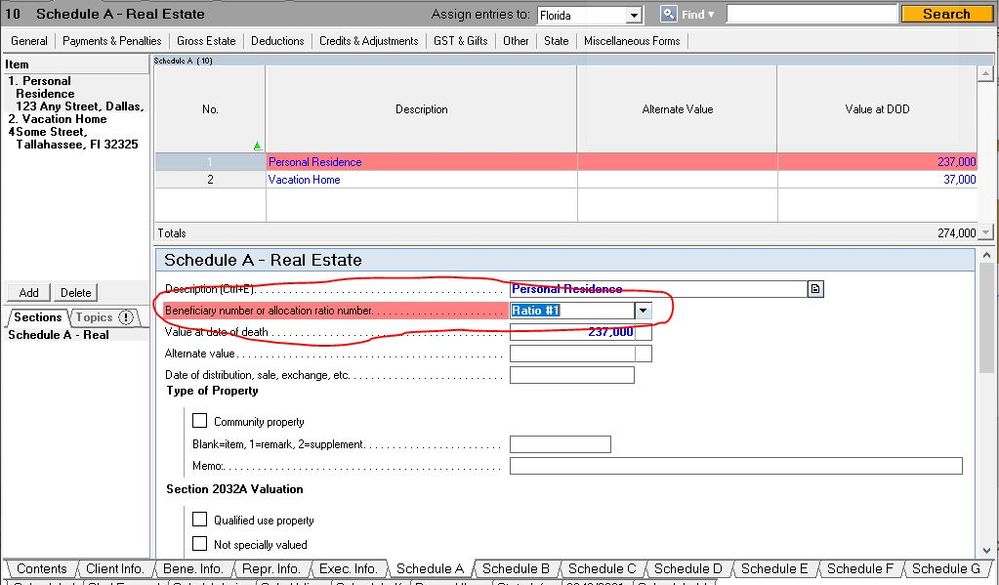Click the Add button in the item panel

29,293
